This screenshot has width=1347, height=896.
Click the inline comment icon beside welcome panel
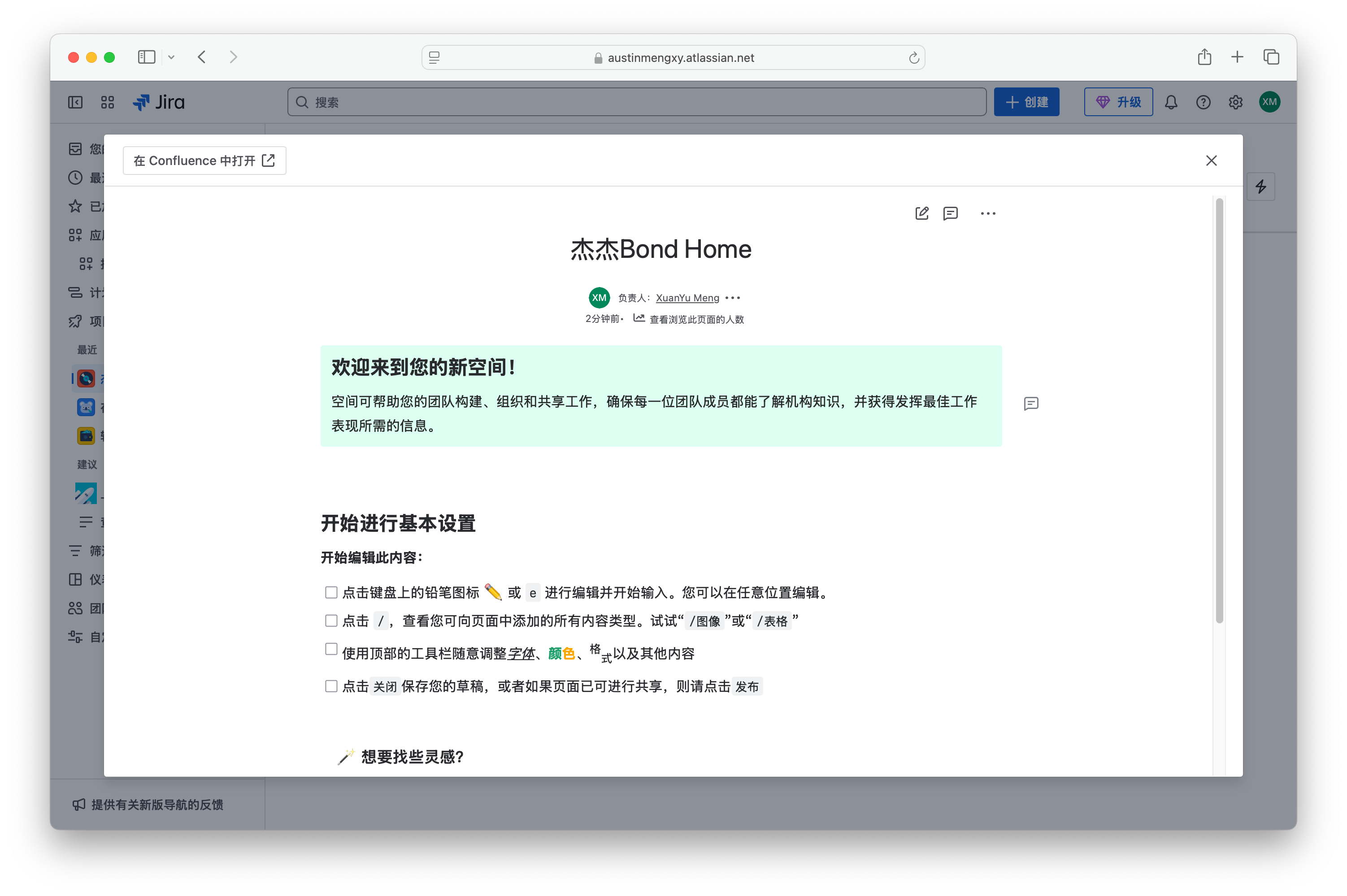pos(1030,404)
